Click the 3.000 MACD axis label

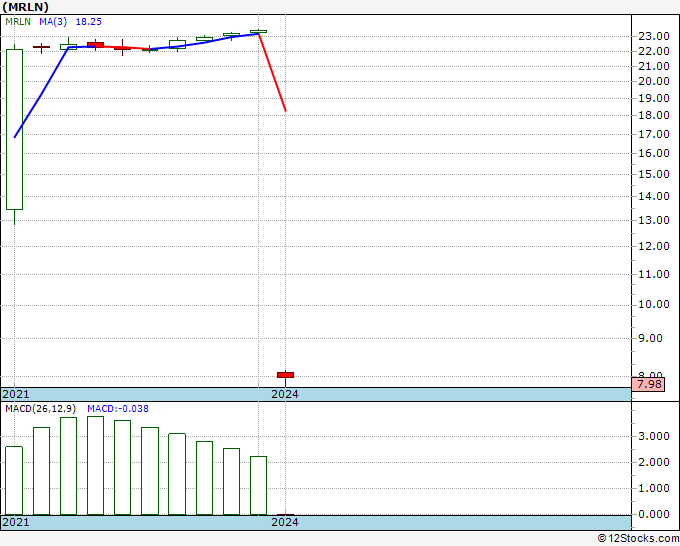(x=654, y=436)
